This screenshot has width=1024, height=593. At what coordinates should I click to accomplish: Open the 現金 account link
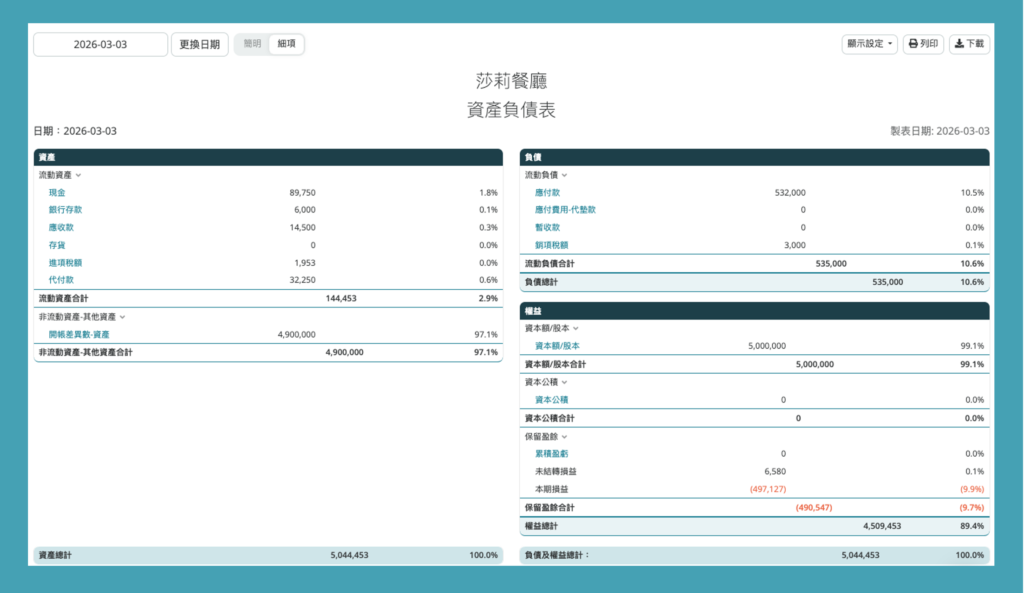pos(57,192)
